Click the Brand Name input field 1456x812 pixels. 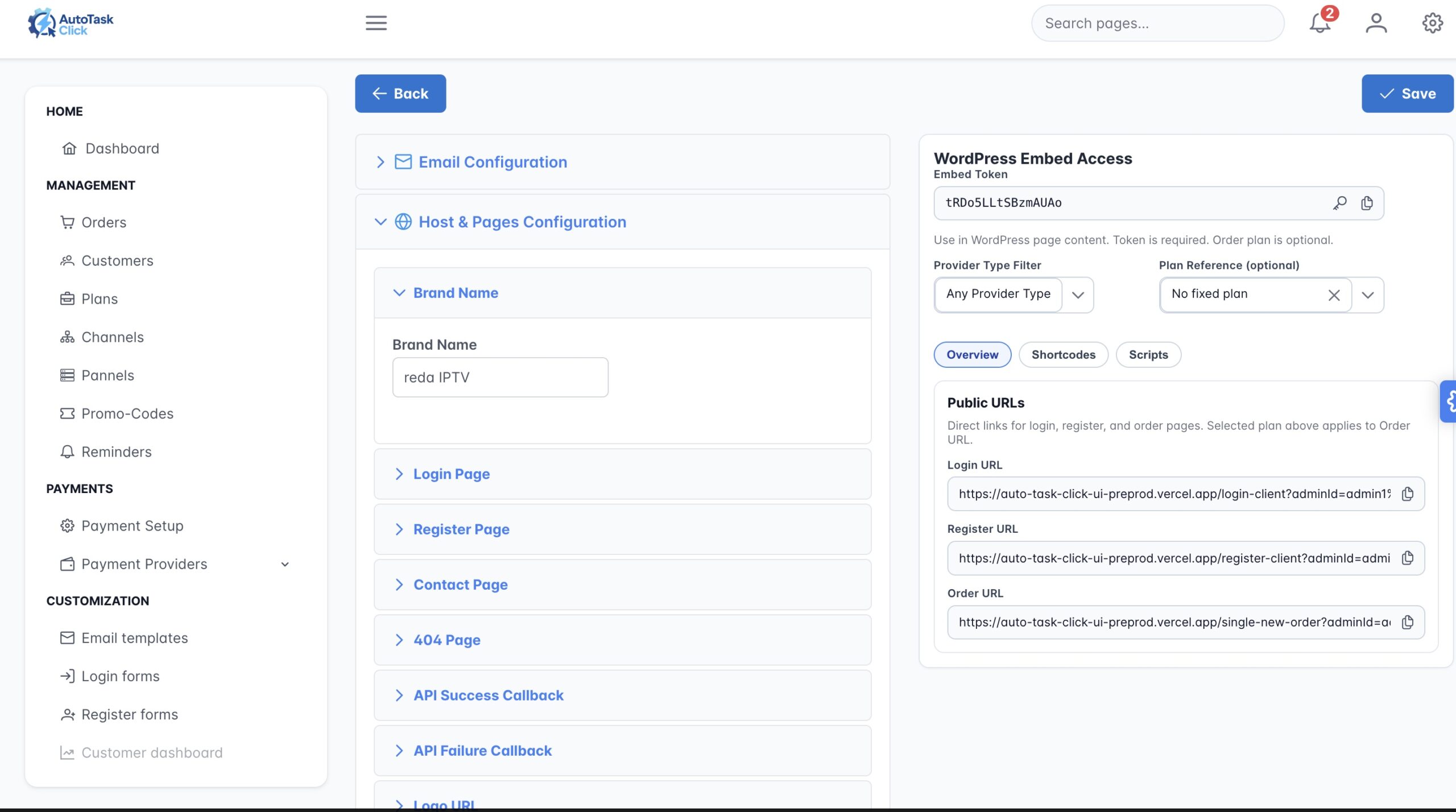coord(500,377)
